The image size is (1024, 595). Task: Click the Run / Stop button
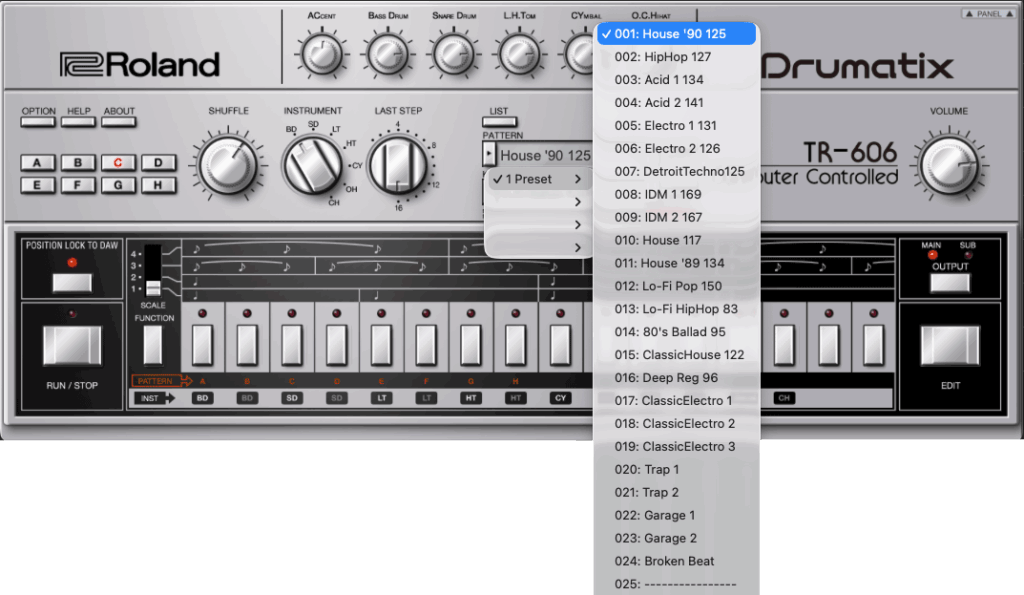[72, 346]
